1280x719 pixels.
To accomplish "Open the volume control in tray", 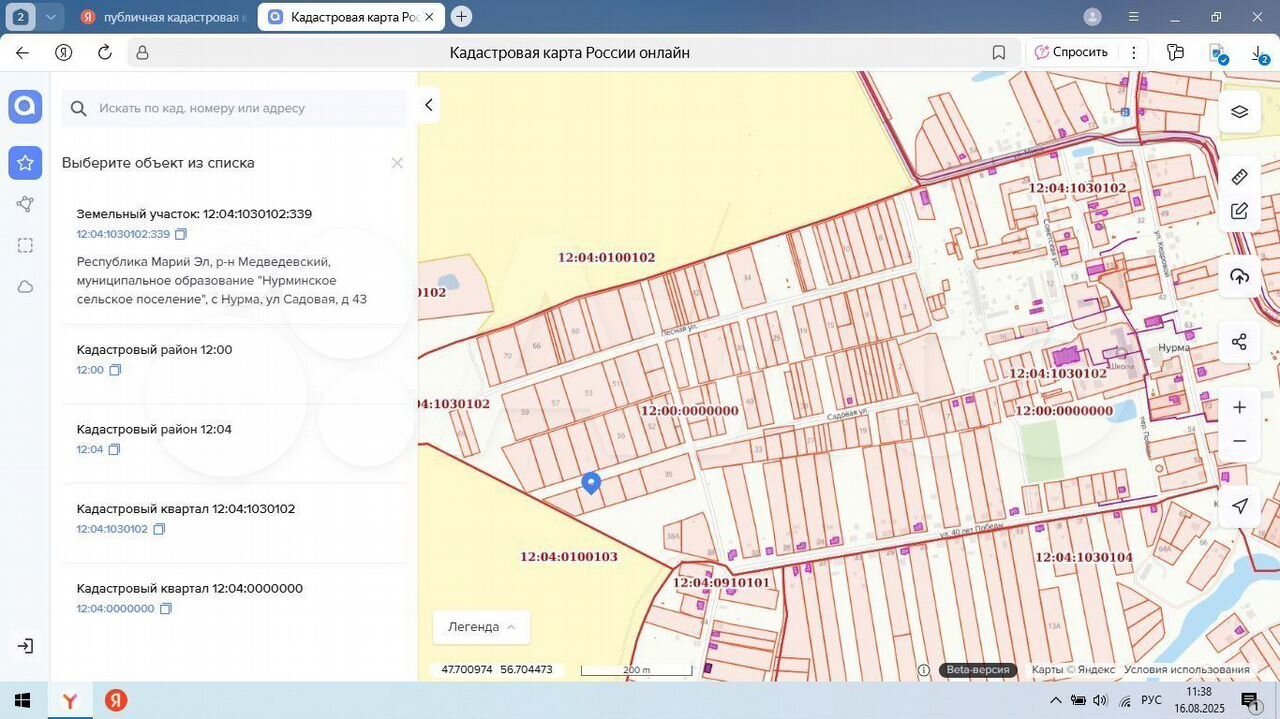I will pos(1101,700).
